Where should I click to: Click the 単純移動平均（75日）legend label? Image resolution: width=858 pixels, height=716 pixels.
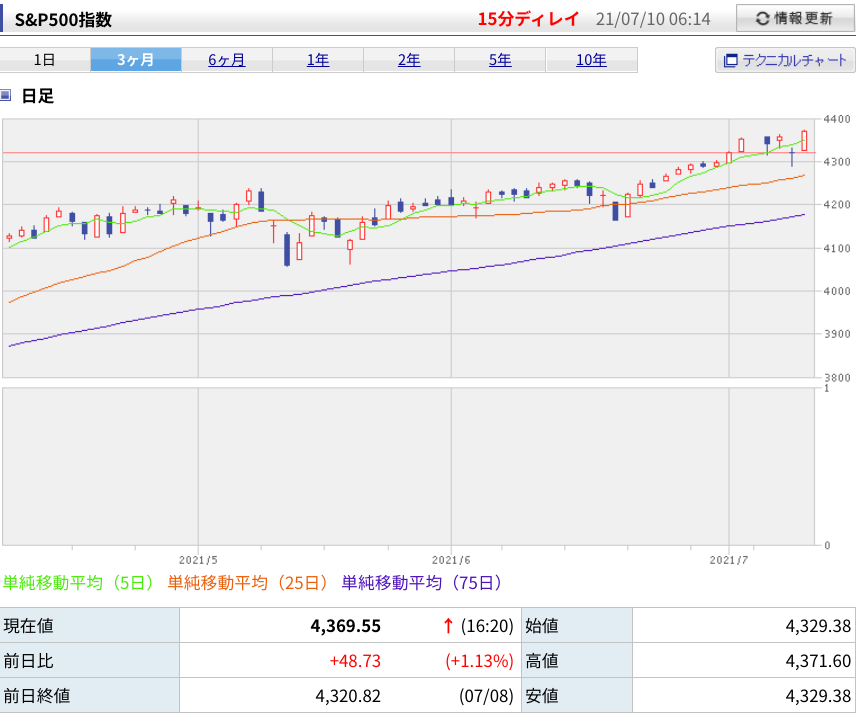pyautogui.click(x=421, y=582)
